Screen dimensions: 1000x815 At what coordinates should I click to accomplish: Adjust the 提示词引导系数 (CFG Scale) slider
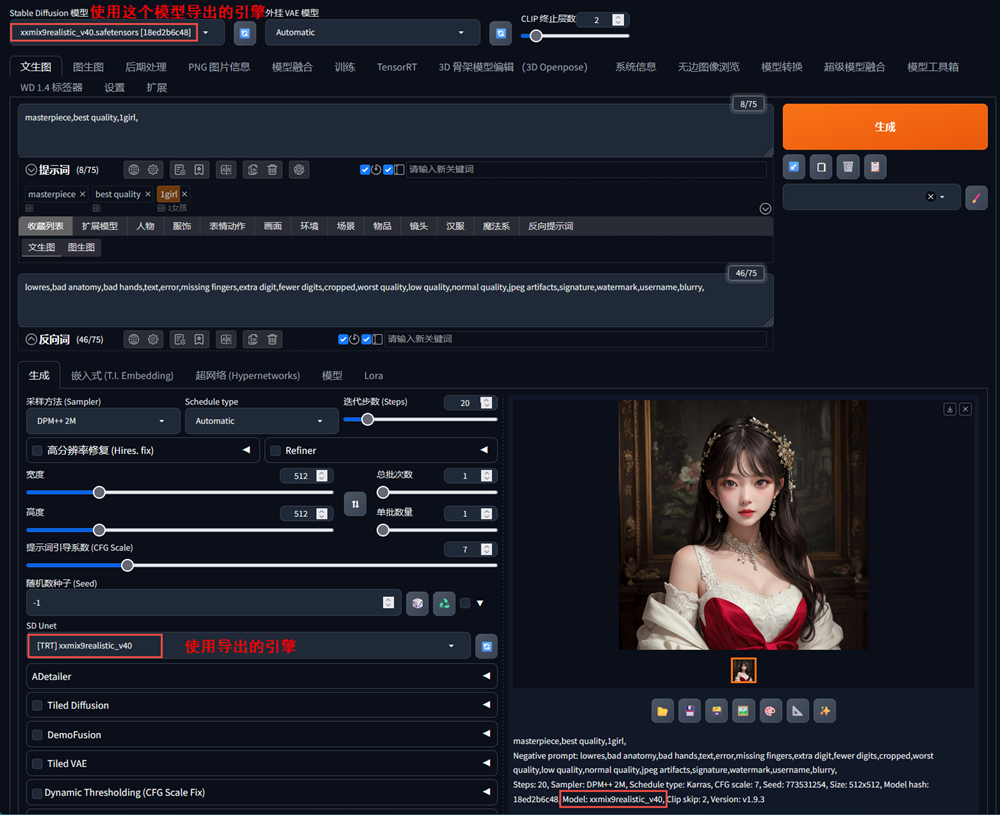coord(261,566)
